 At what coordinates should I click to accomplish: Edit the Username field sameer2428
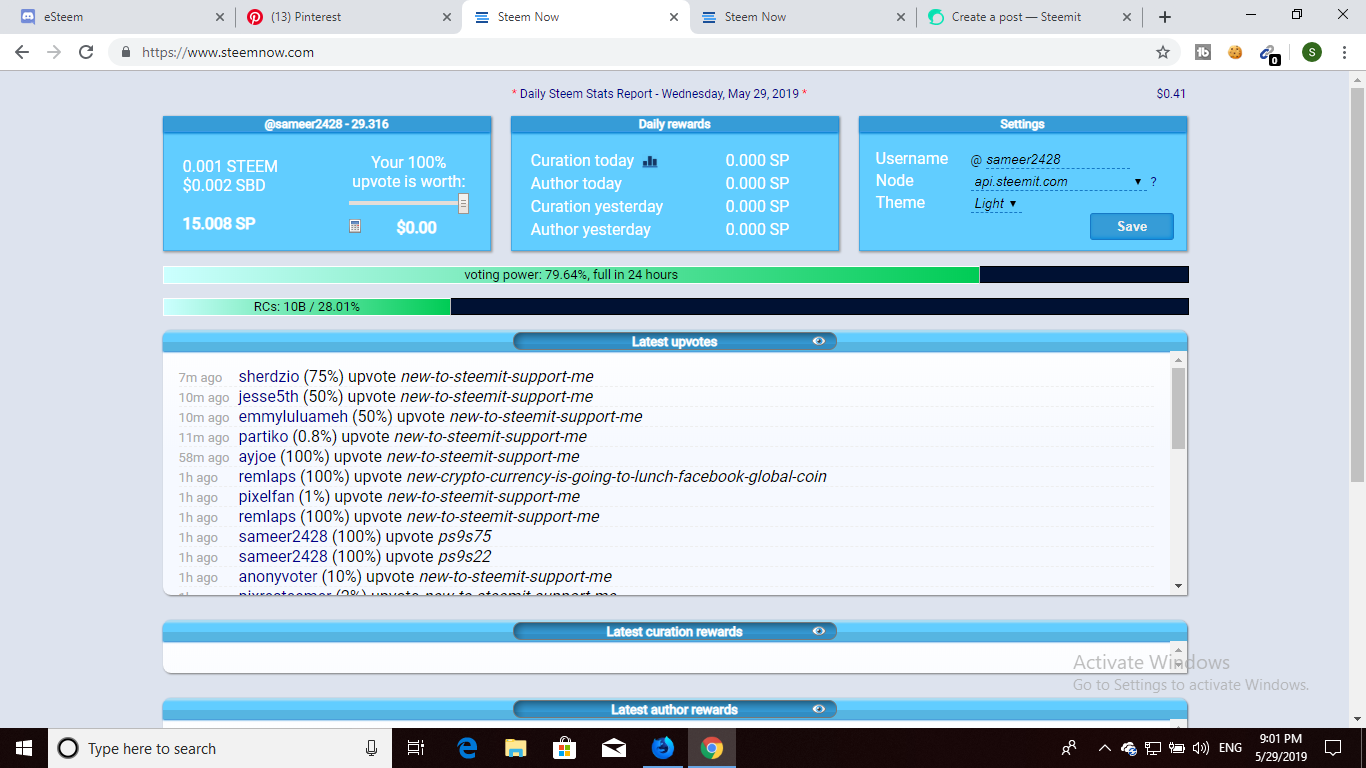tap(1057, 159)
